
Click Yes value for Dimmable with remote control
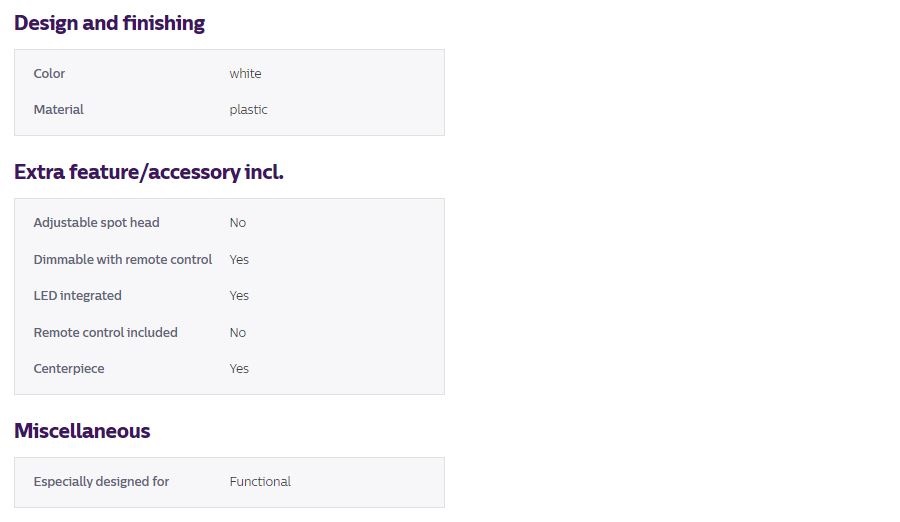239,260
